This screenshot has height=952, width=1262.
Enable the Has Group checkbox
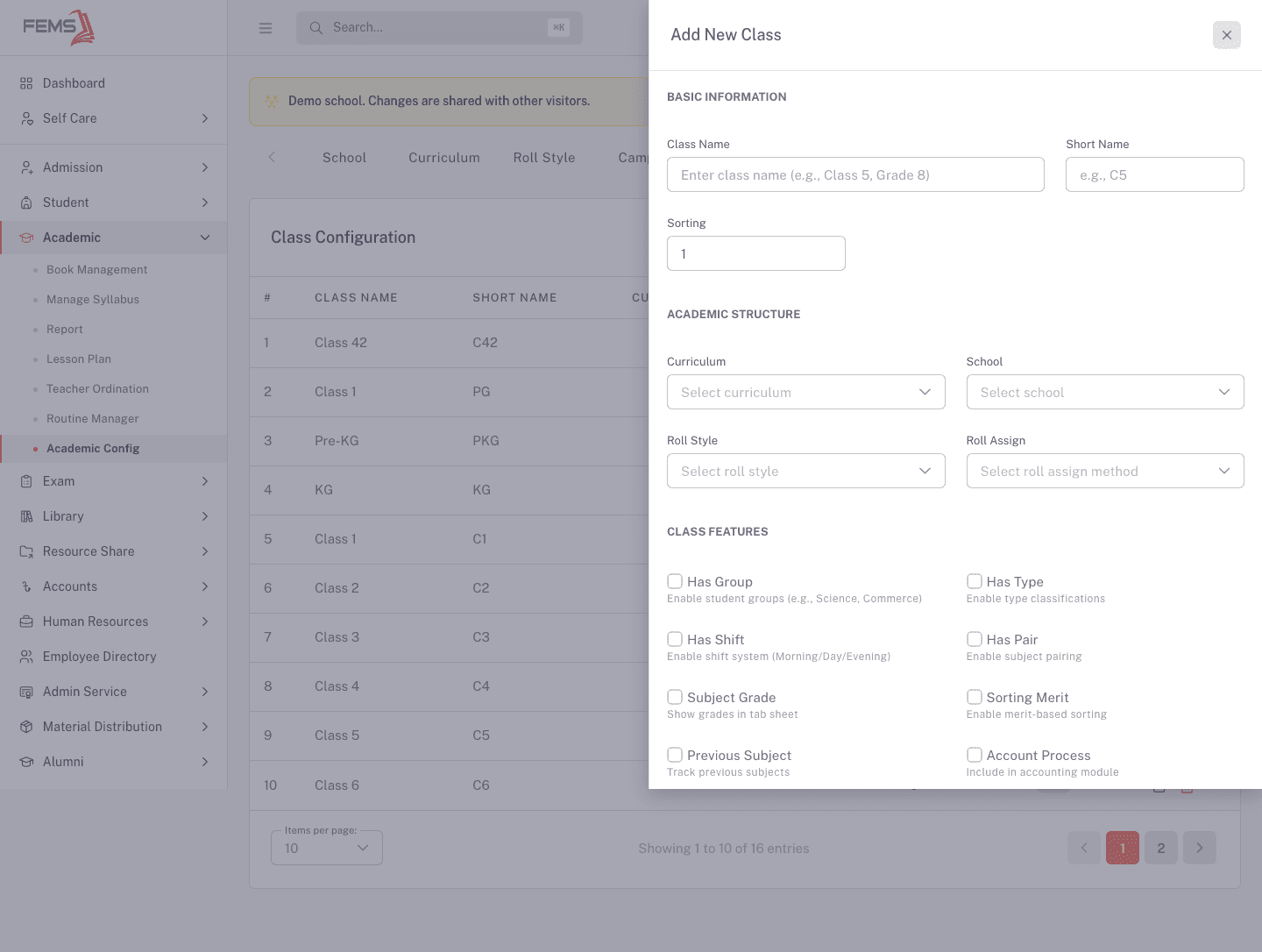click(x=675, y=581)
